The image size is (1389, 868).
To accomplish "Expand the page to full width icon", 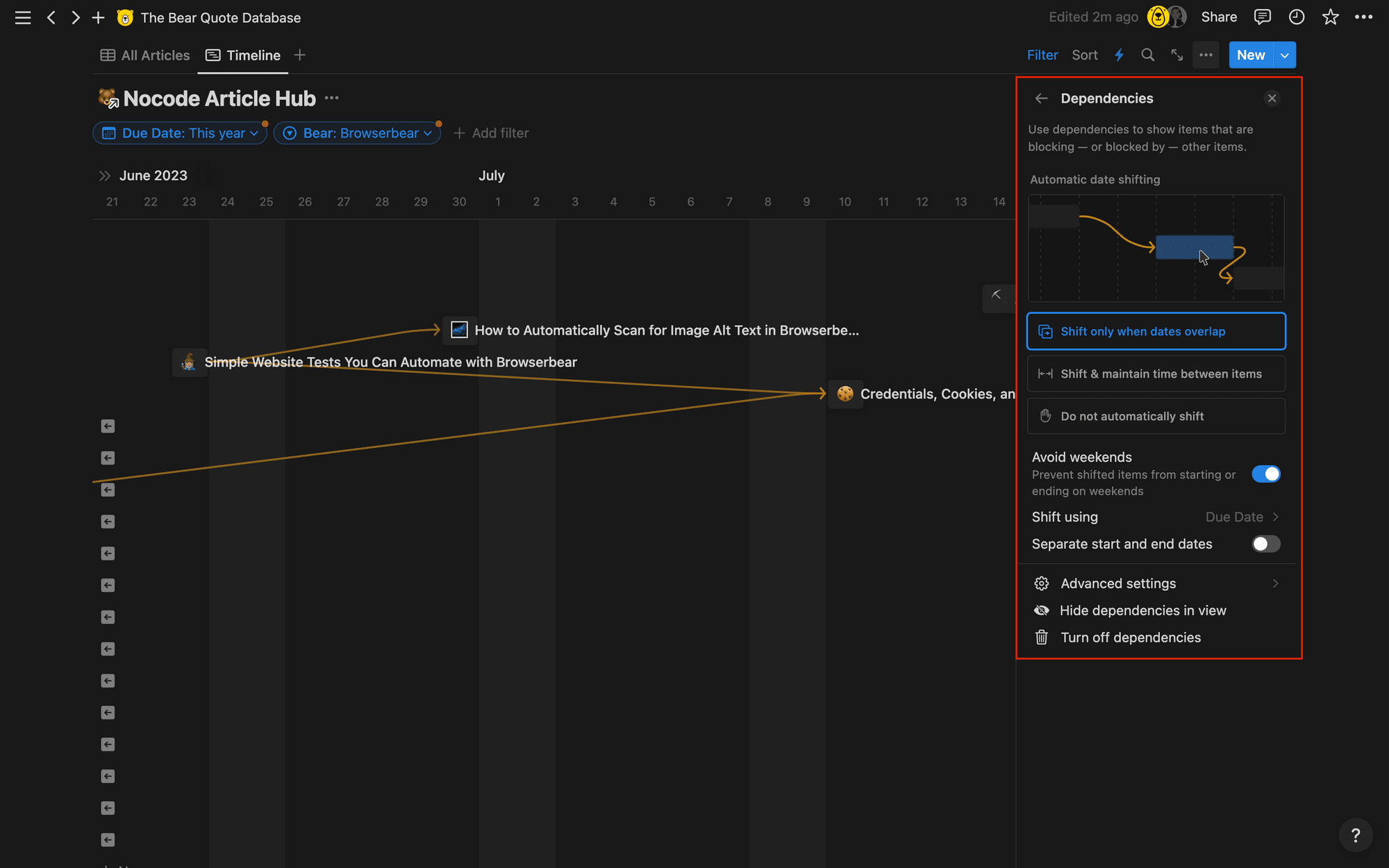I will 1176,55.
